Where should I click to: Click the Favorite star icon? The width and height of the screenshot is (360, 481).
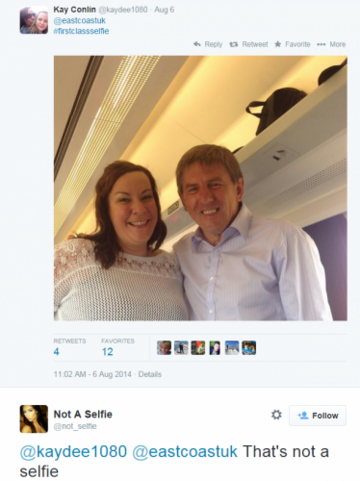tap(278, 44)
